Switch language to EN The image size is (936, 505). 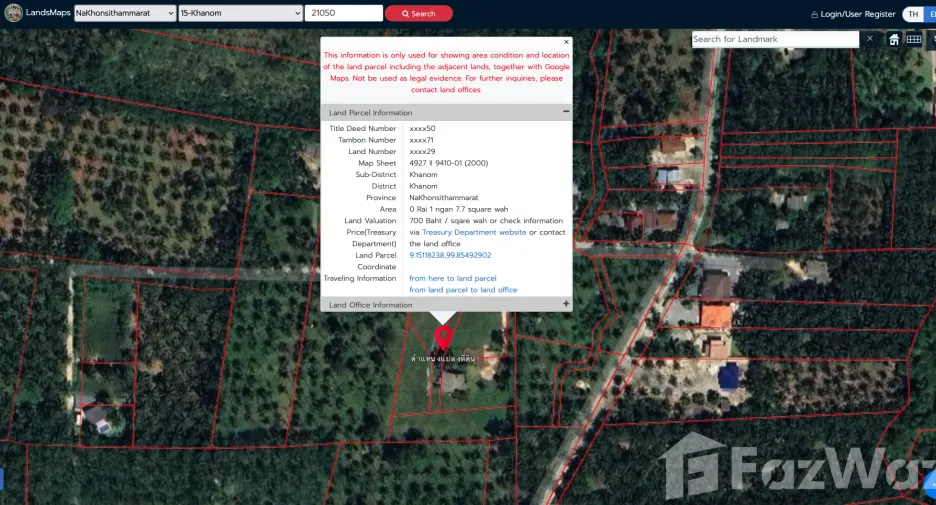(931, 14)
